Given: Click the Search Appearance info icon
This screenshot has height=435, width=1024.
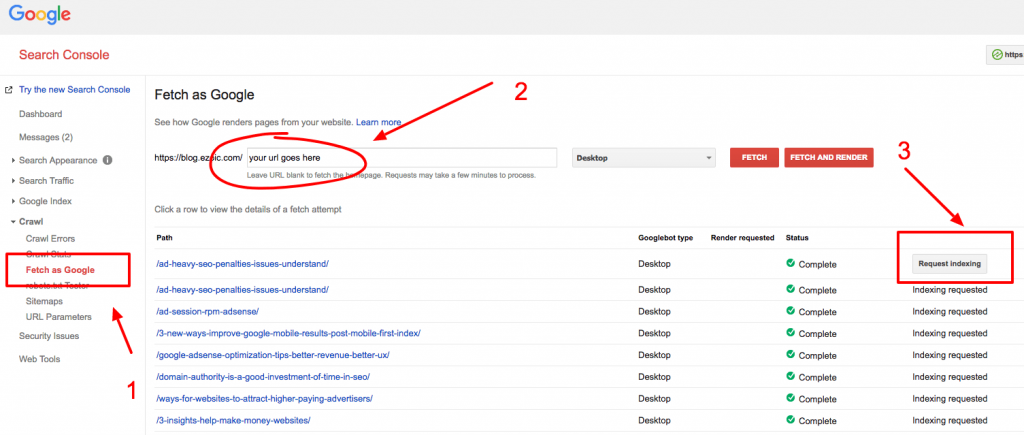Looking at the screenshot, I should click(x=107, y=160).
